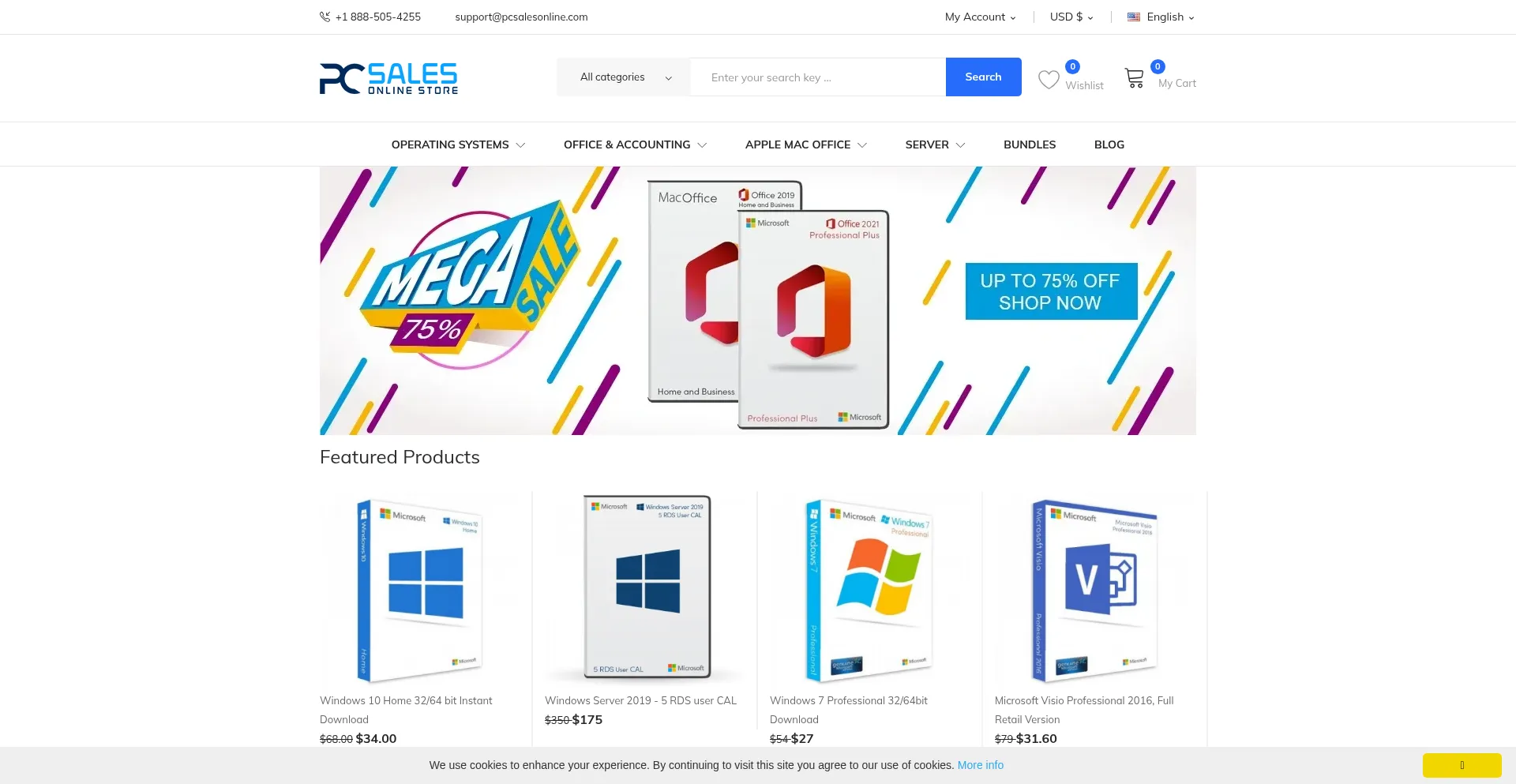Click the blue Search button
Viewport: 1516px width, 784px height.
point(983,77)
